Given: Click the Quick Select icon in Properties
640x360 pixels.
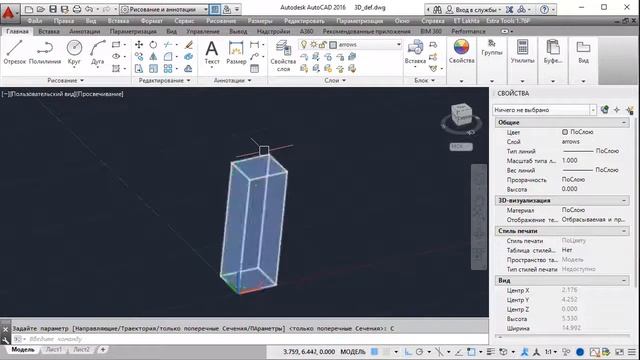Looking at the screenshot, I should (x=630, y=110).
